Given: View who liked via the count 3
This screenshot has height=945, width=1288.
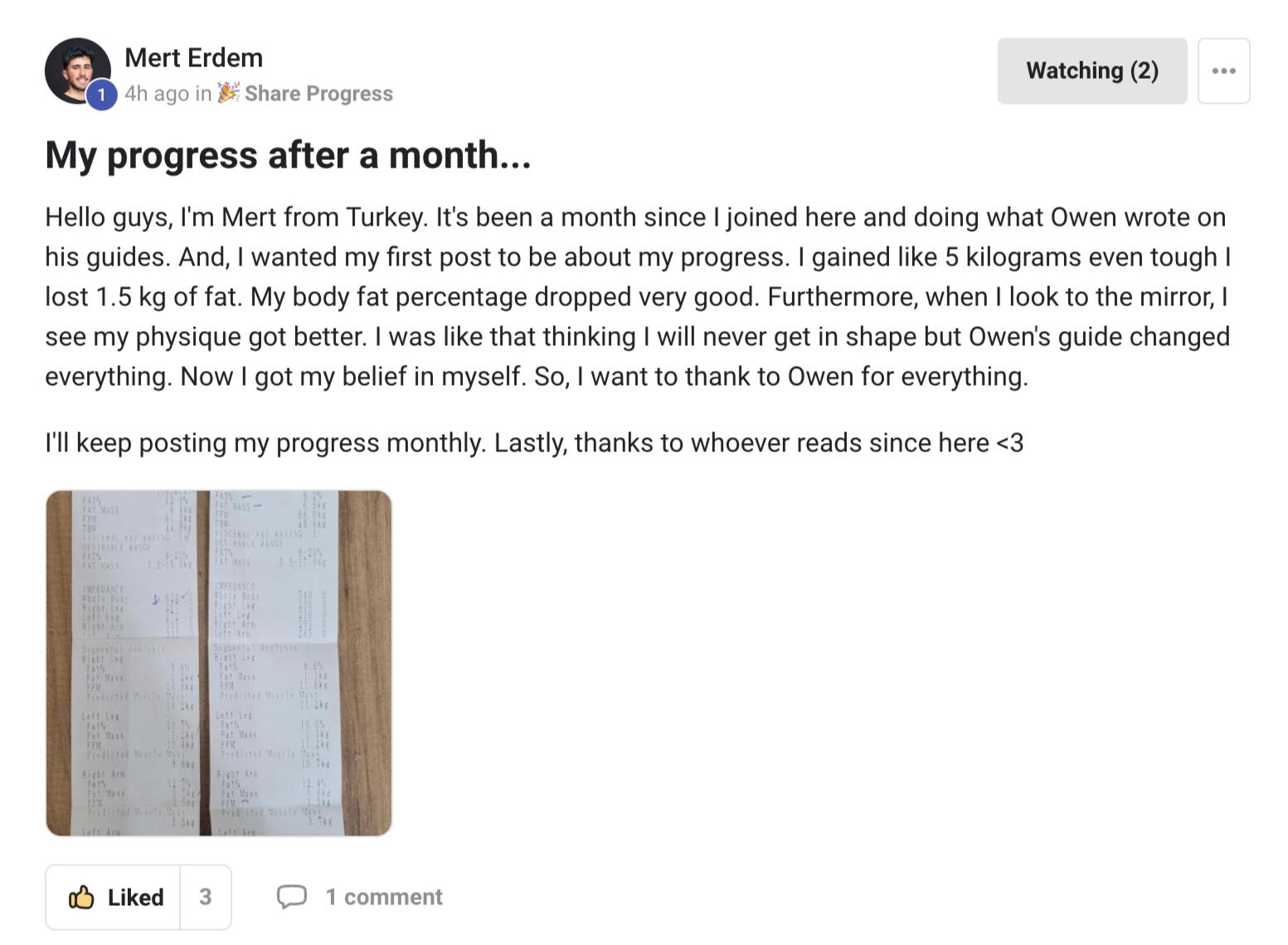Looking at the screenshot, I should click(205, 897).
